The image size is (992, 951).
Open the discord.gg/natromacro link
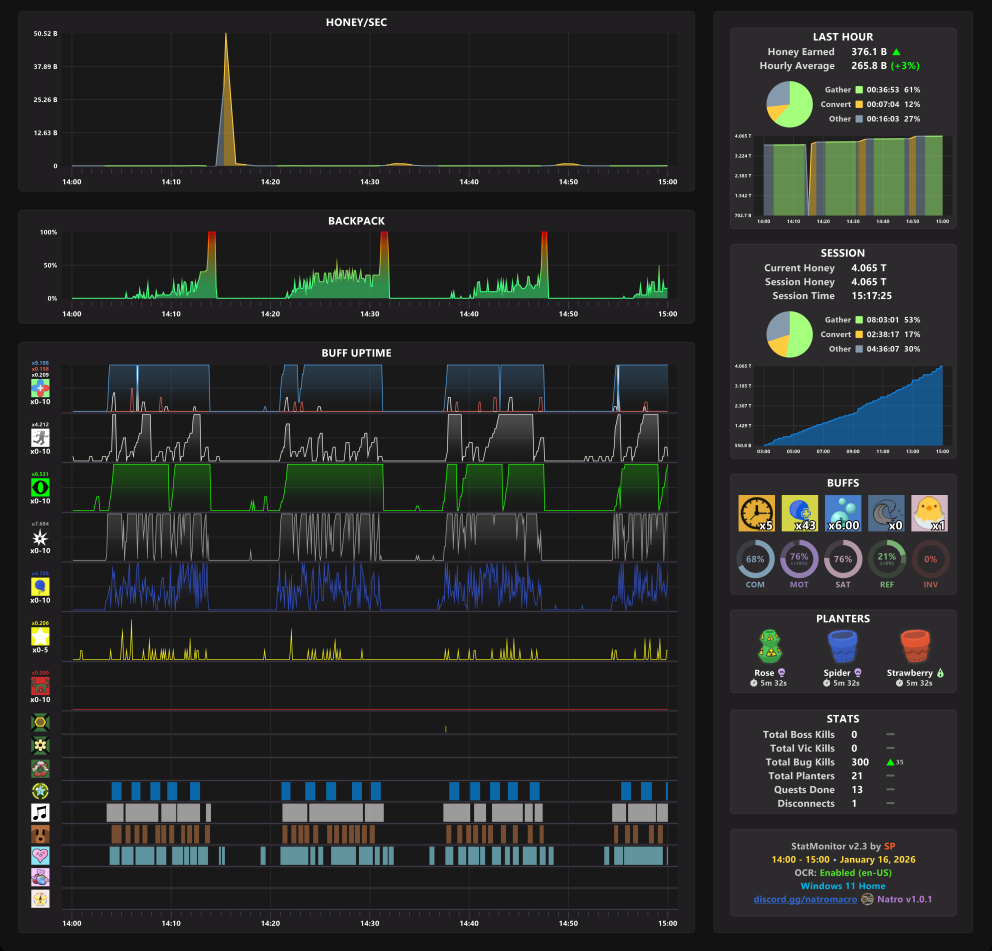(805, 899)
